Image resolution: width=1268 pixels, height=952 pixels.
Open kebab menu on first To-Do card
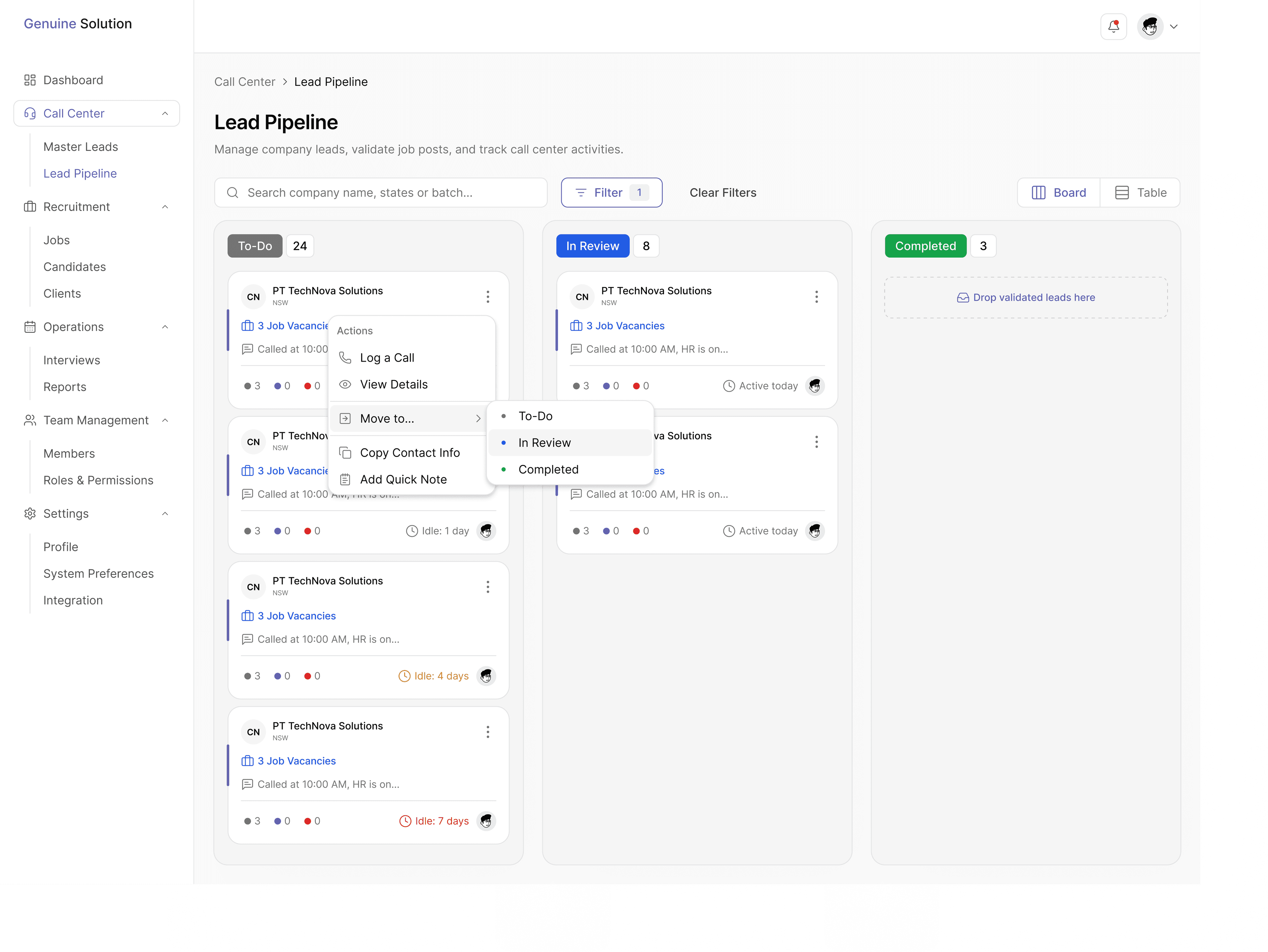tap(488, 297)
